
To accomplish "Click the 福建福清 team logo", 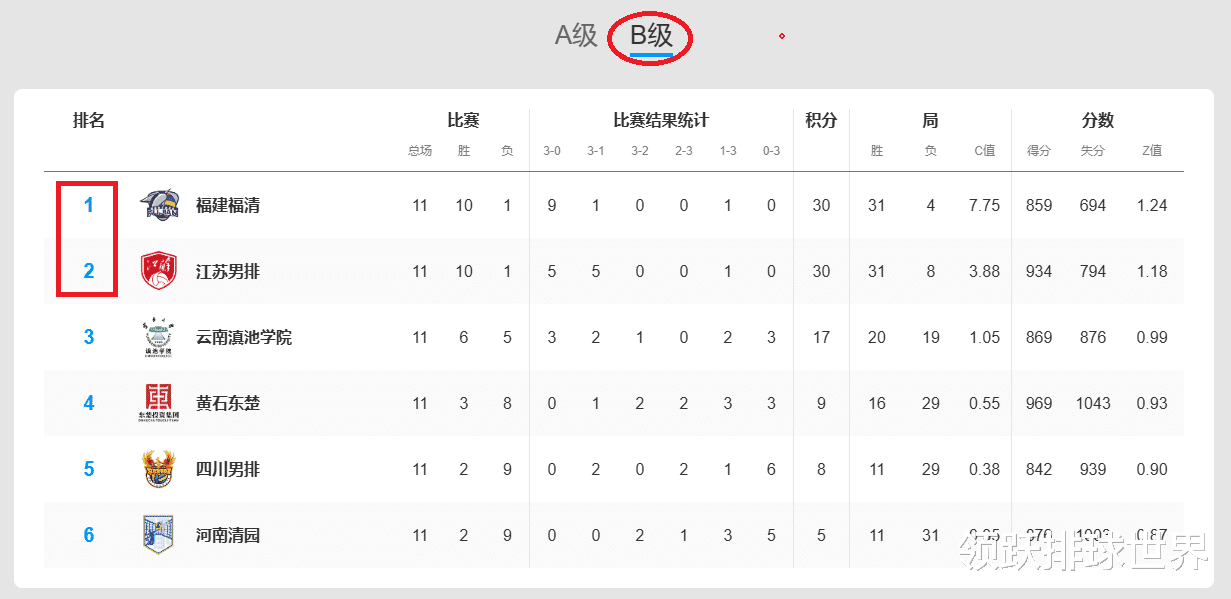I will (159, 205).
